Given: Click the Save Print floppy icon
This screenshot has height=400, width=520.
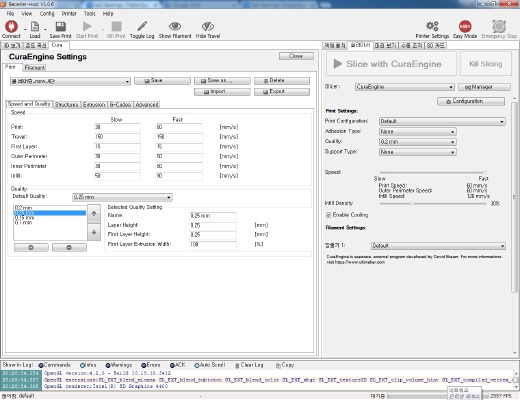Looking at the screenshot, I should 60,26.
